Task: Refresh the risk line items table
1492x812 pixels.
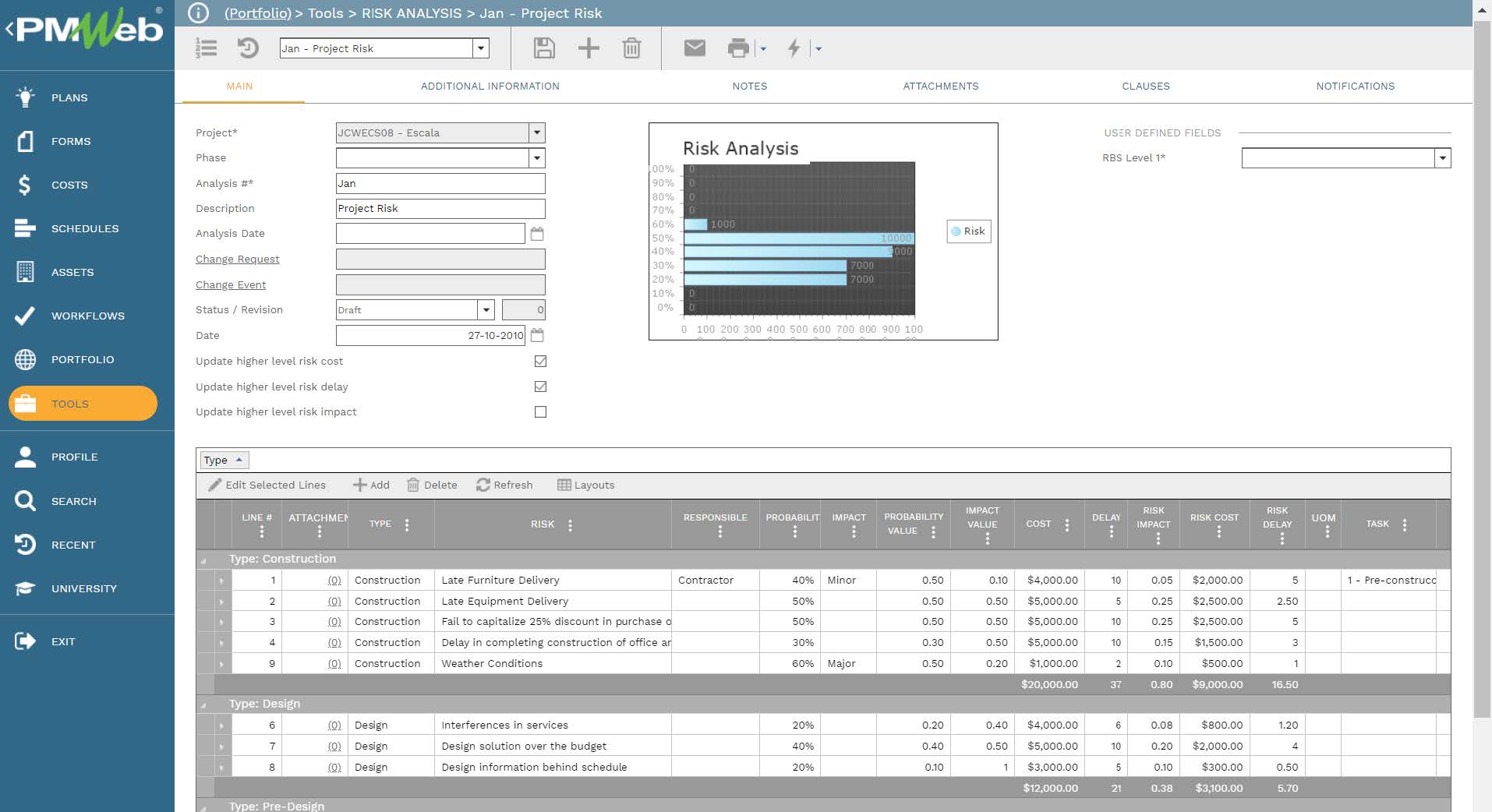Action: (505, 485)
